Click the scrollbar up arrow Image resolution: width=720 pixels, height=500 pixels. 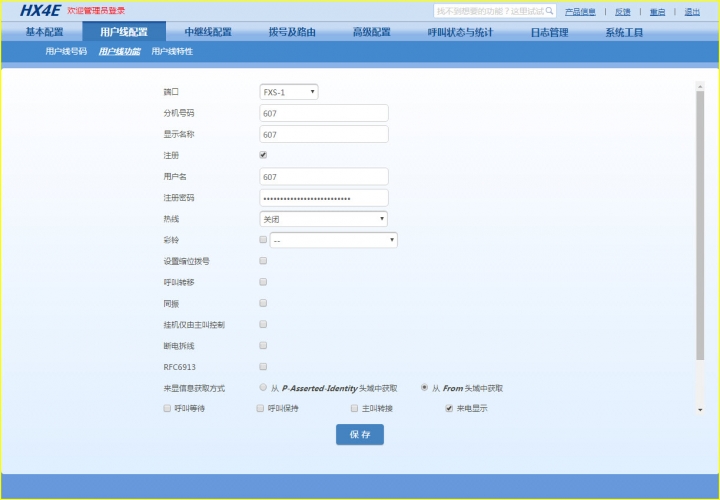tap(700, 86)
